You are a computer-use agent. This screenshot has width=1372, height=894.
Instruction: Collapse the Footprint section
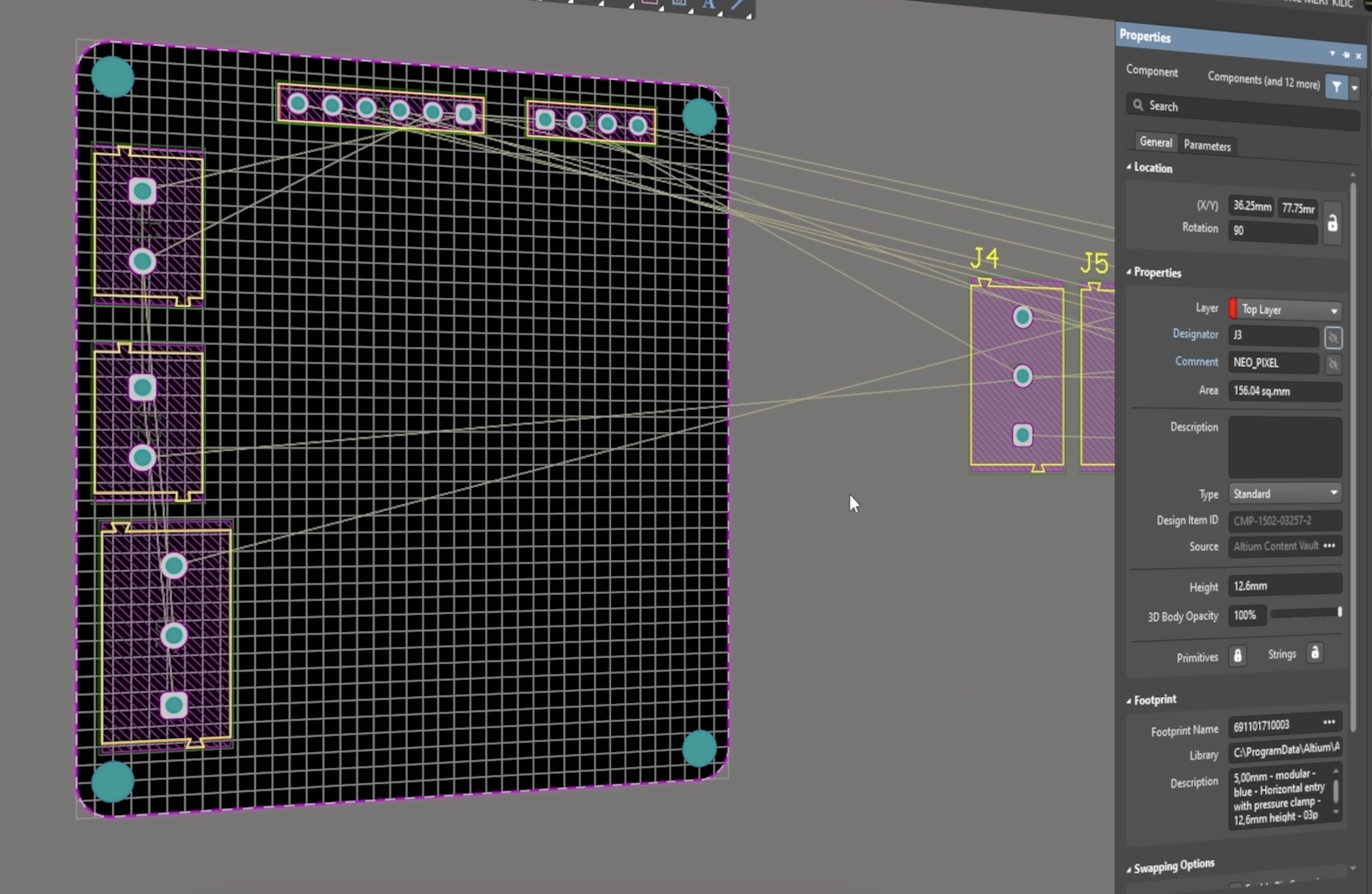pyautogui.click(x=1129, y=700)
